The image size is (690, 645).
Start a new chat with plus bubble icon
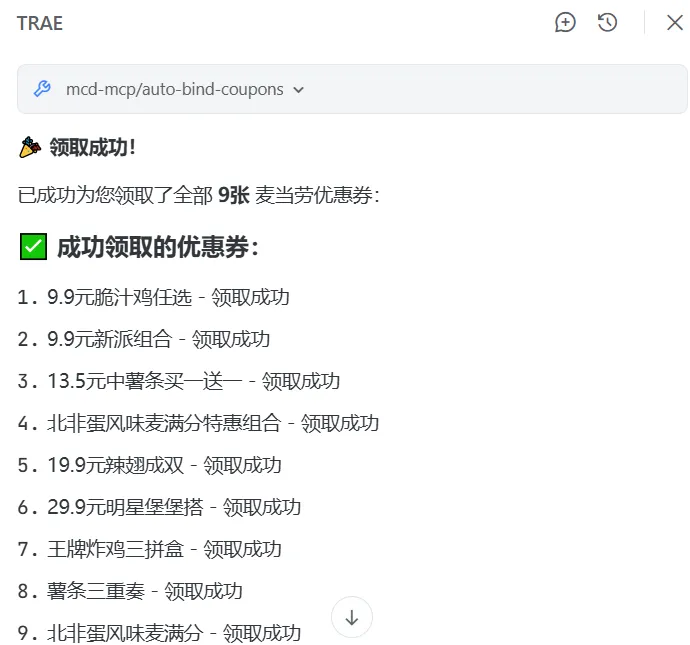[x=565, y=22]
